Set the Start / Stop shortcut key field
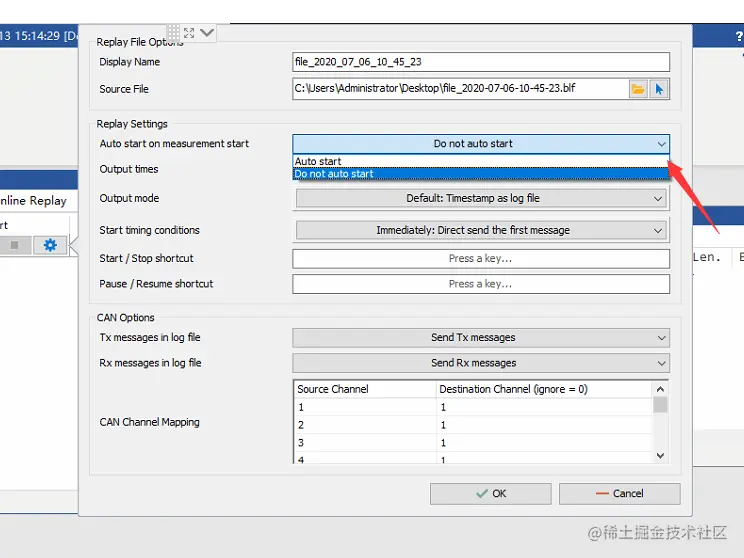Image resolution: width=744 pixels, height=558 pixels. click(481, 259)
